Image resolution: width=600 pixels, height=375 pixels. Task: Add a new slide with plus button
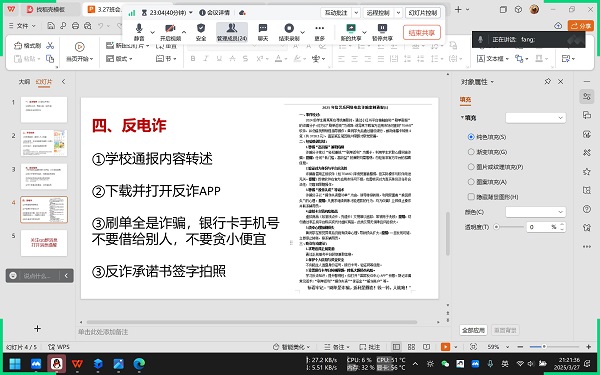tap(38, 328)
